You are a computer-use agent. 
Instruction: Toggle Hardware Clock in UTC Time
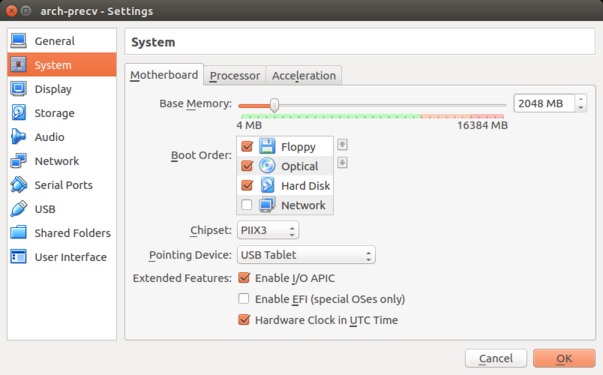(x=244, y=320)
